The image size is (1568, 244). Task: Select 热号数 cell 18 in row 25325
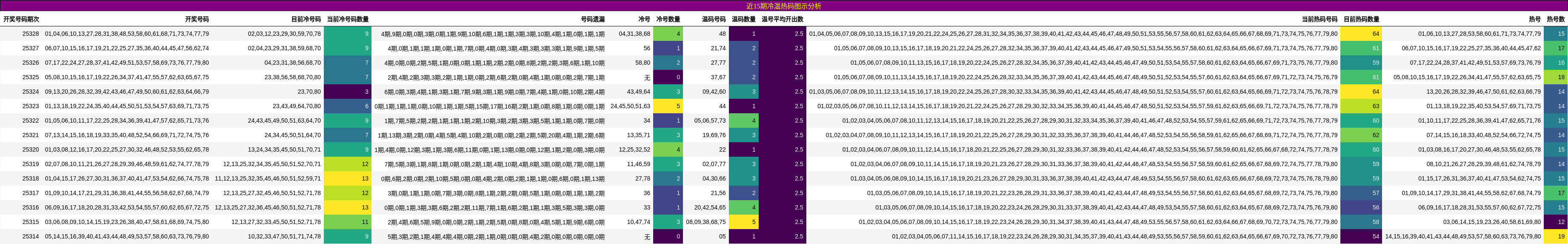click(1555, 77)
